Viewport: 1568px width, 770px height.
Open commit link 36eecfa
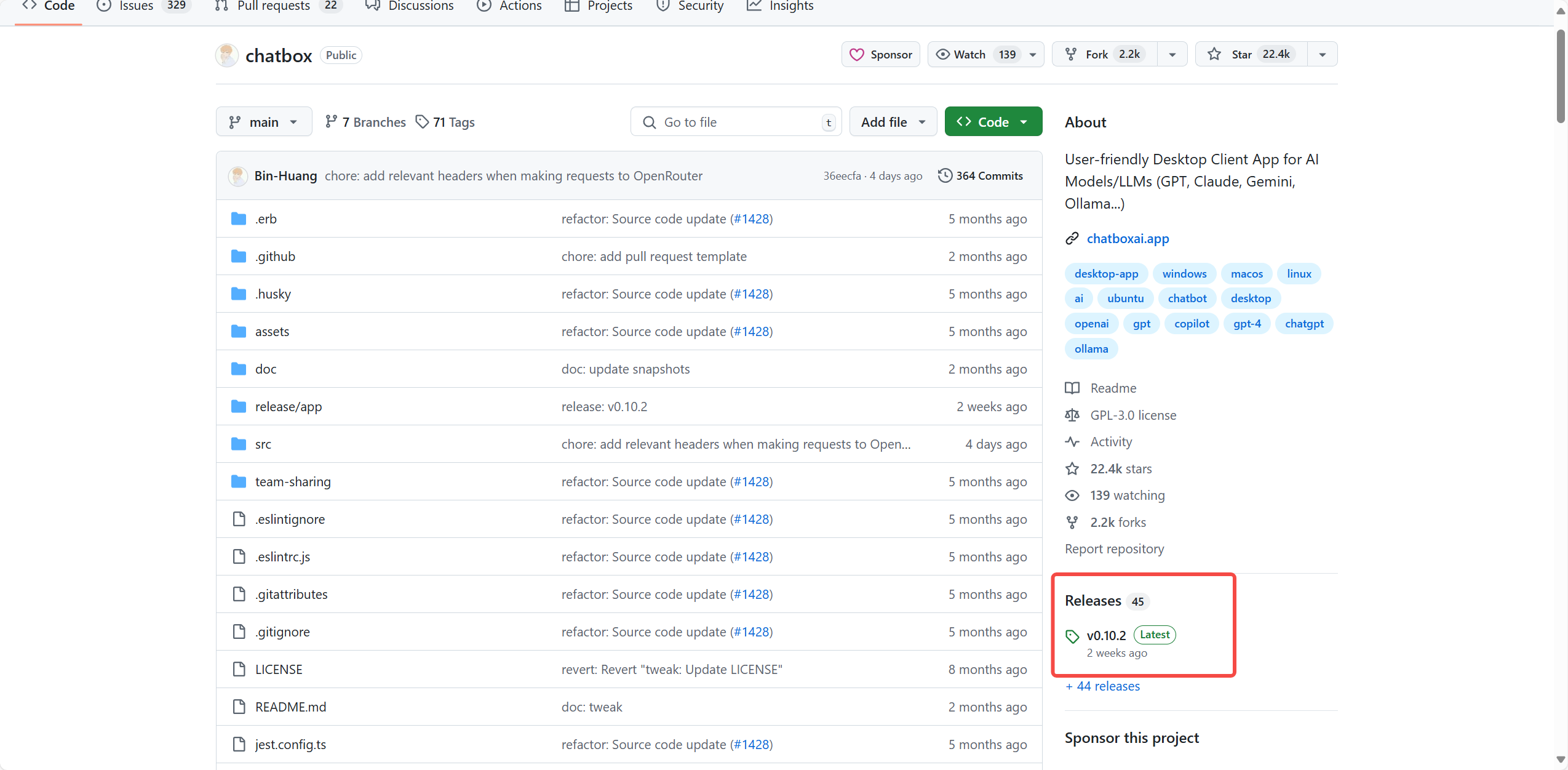tap(842, 176)
